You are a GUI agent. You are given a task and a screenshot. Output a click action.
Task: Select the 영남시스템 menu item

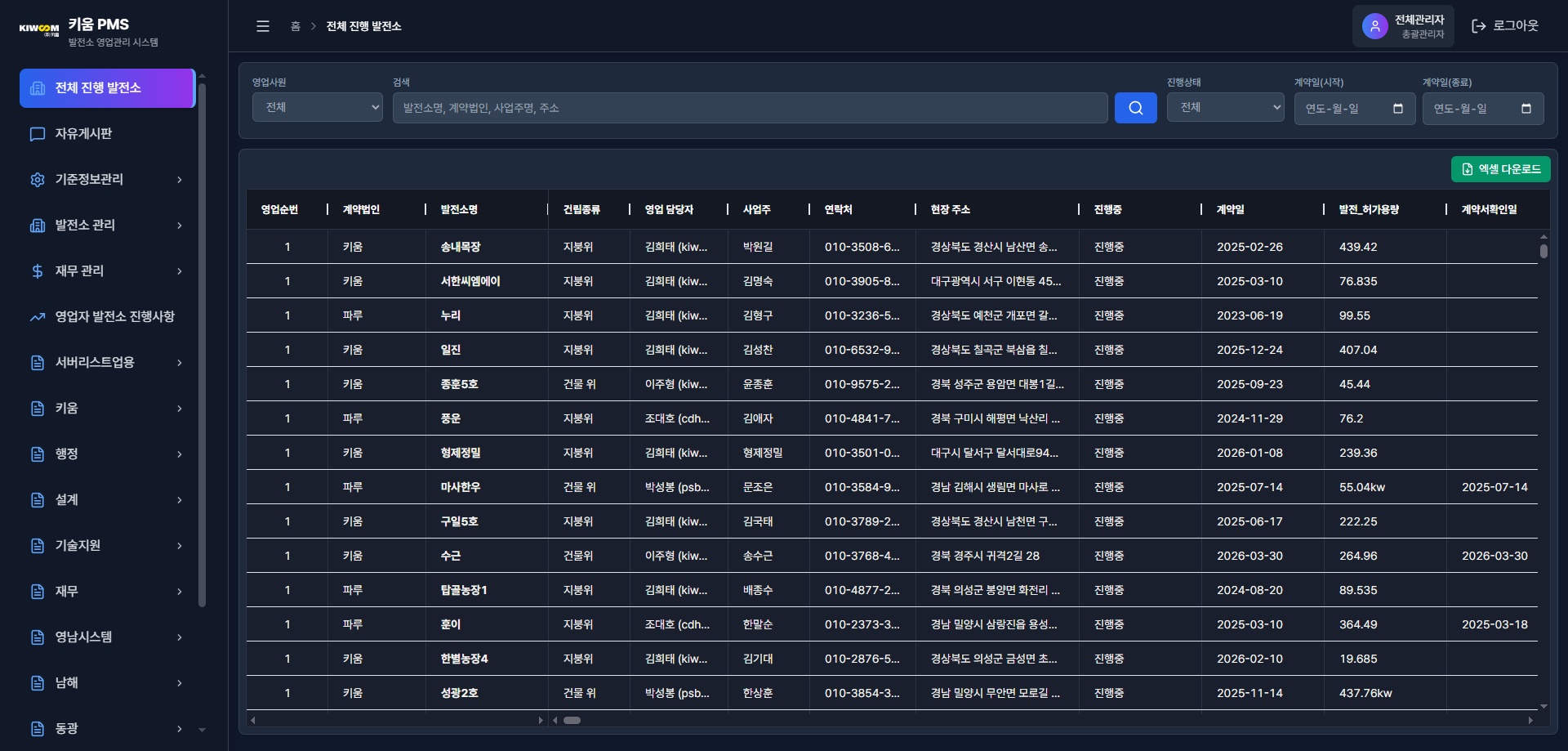pos(107,637)
